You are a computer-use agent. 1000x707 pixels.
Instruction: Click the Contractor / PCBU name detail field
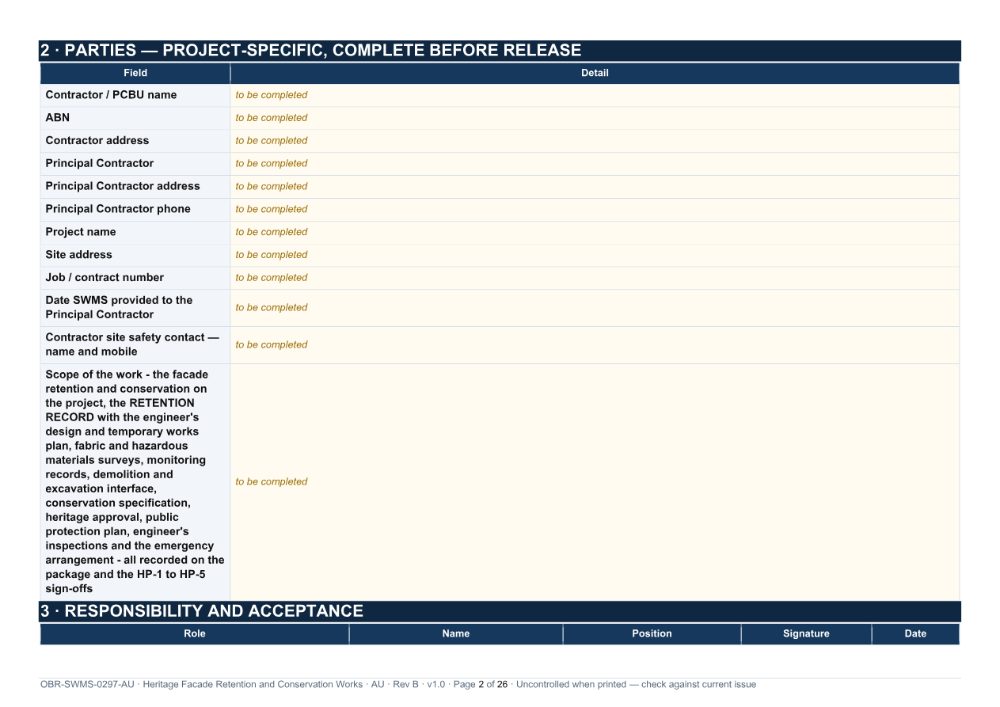594,95
